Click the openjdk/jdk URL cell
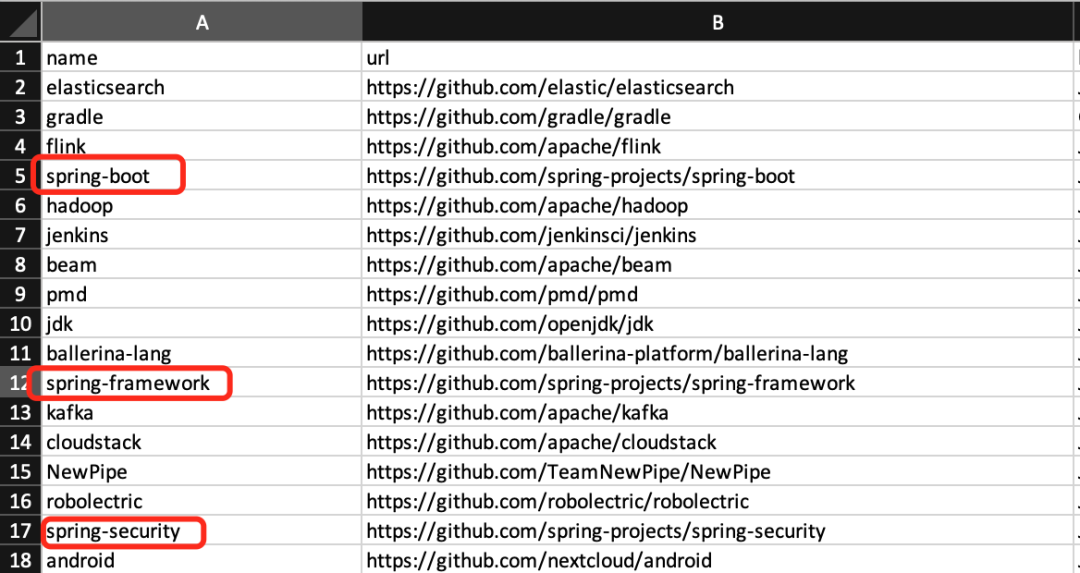1080x573 pixels. [x=510, y=324]
